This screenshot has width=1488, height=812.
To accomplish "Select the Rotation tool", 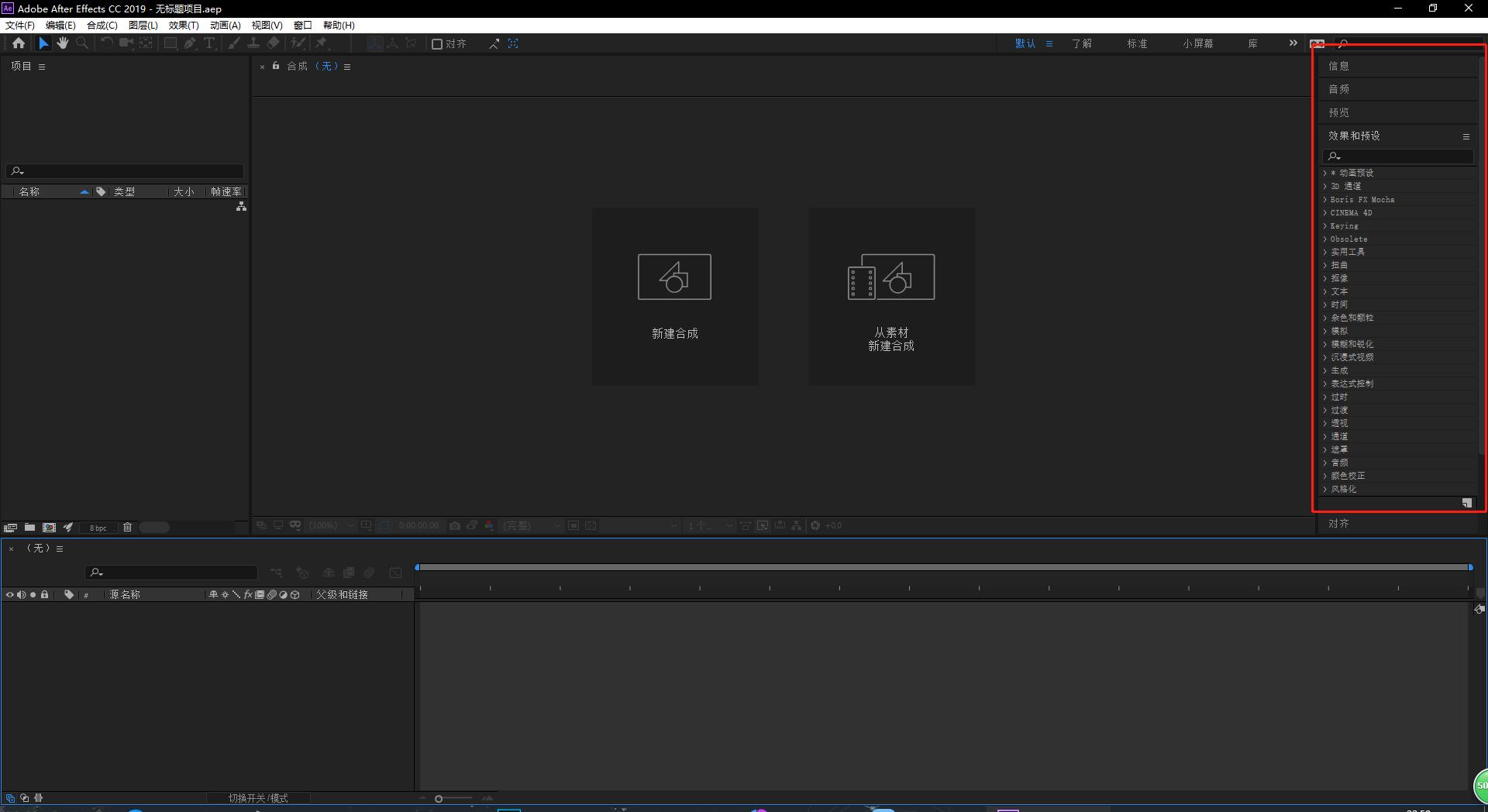I will pyautogui.click(x=106, y=43).
